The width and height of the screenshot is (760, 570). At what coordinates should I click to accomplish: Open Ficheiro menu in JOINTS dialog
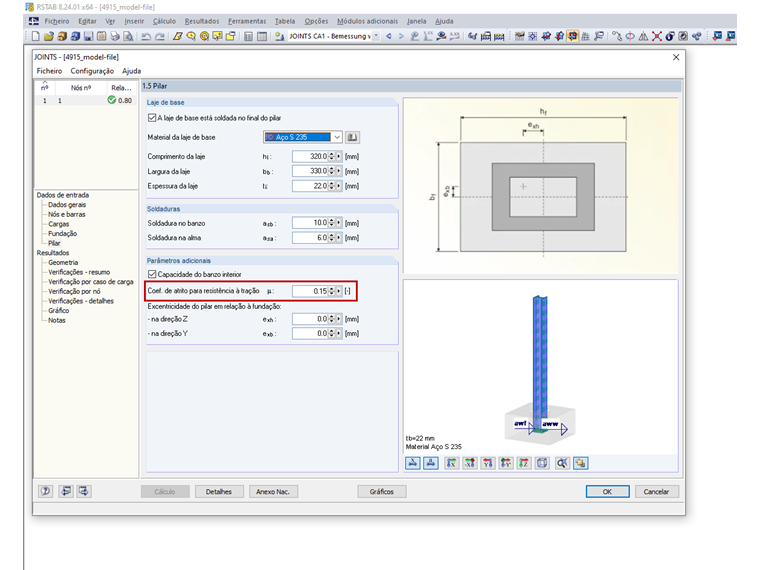[x=49, y=71]
